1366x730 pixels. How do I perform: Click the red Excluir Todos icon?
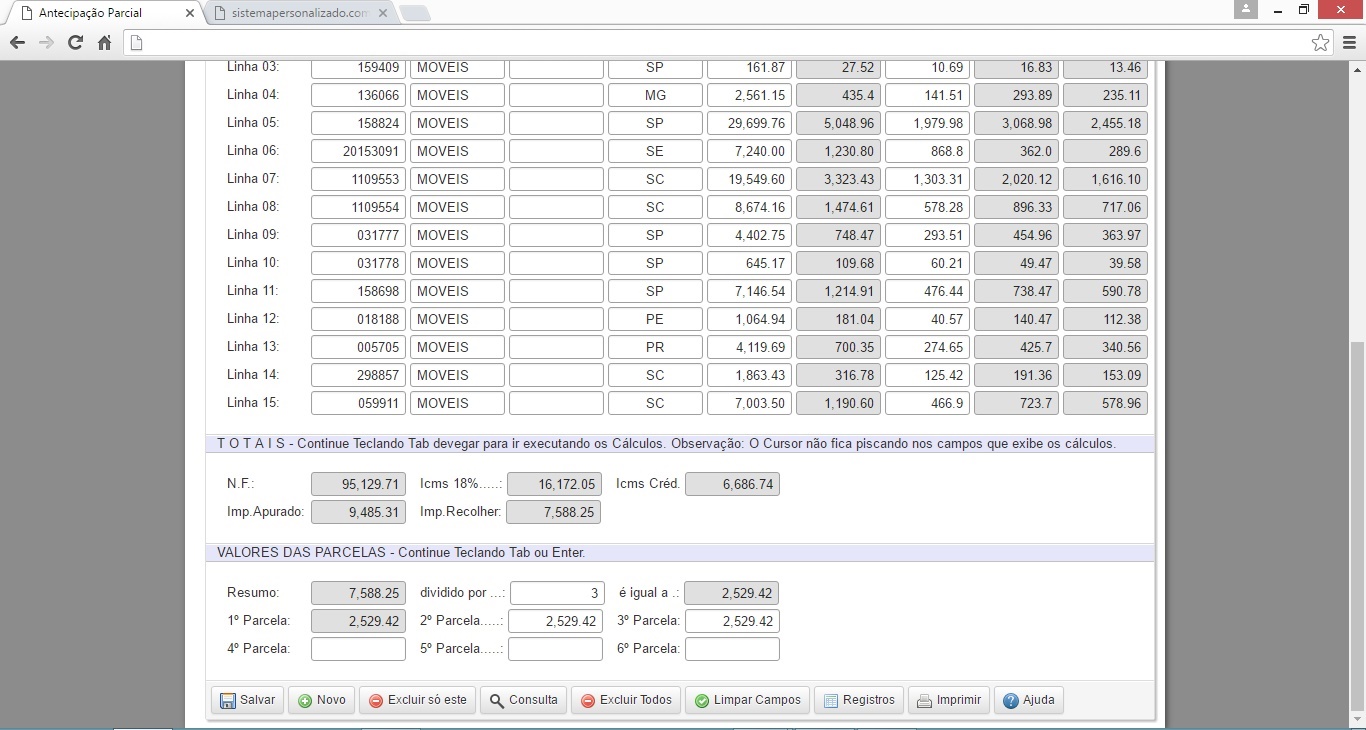(588, 700)
